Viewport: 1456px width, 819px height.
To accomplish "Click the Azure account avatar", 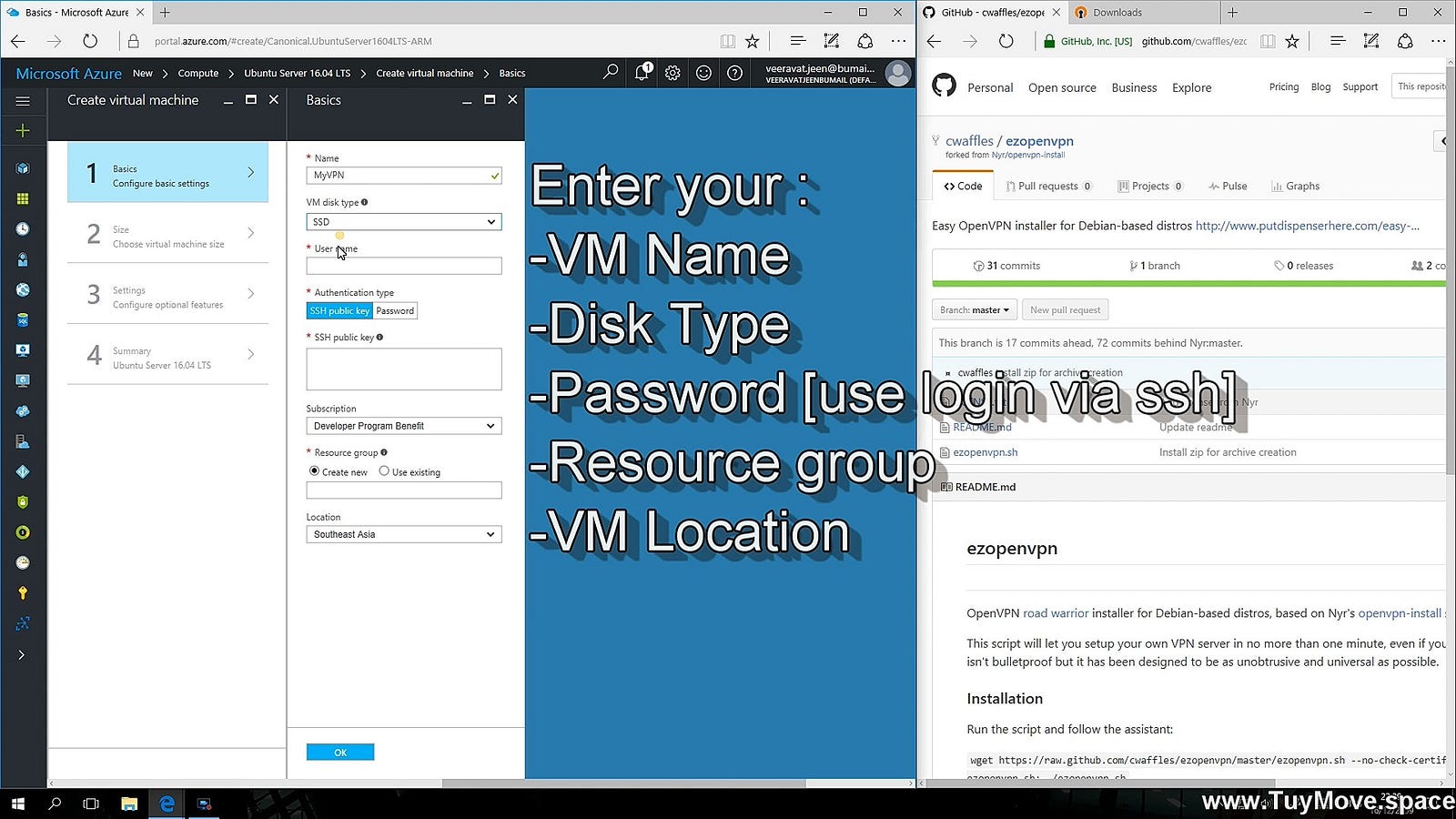I will (x=898, y=73).
